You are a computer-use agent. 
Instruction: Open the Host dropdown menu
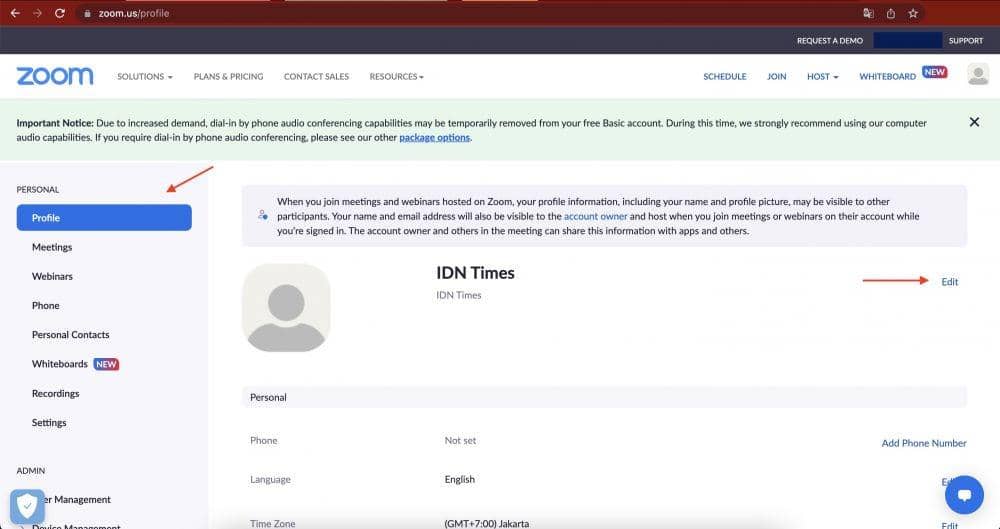[823, 77]
